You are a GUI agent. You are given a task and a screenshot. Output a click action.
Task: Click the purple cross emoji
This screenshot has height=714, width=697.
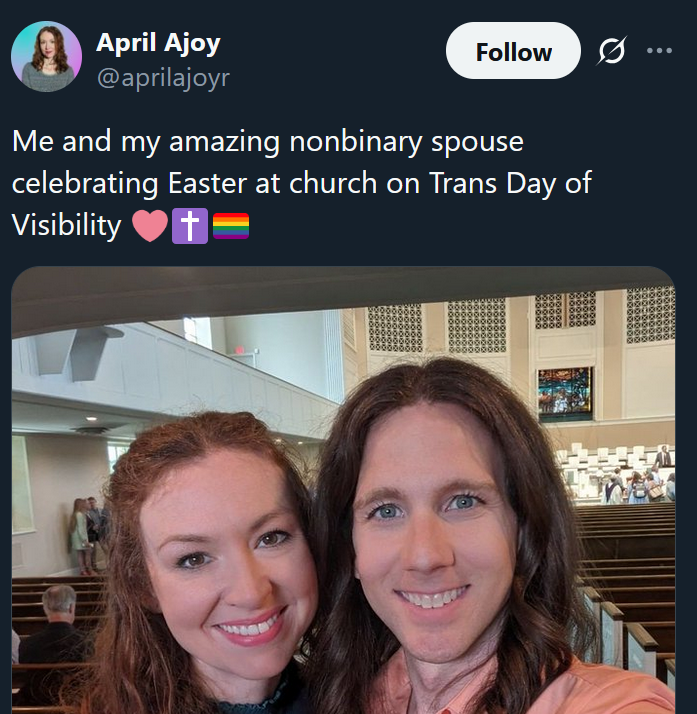point(190,226)
